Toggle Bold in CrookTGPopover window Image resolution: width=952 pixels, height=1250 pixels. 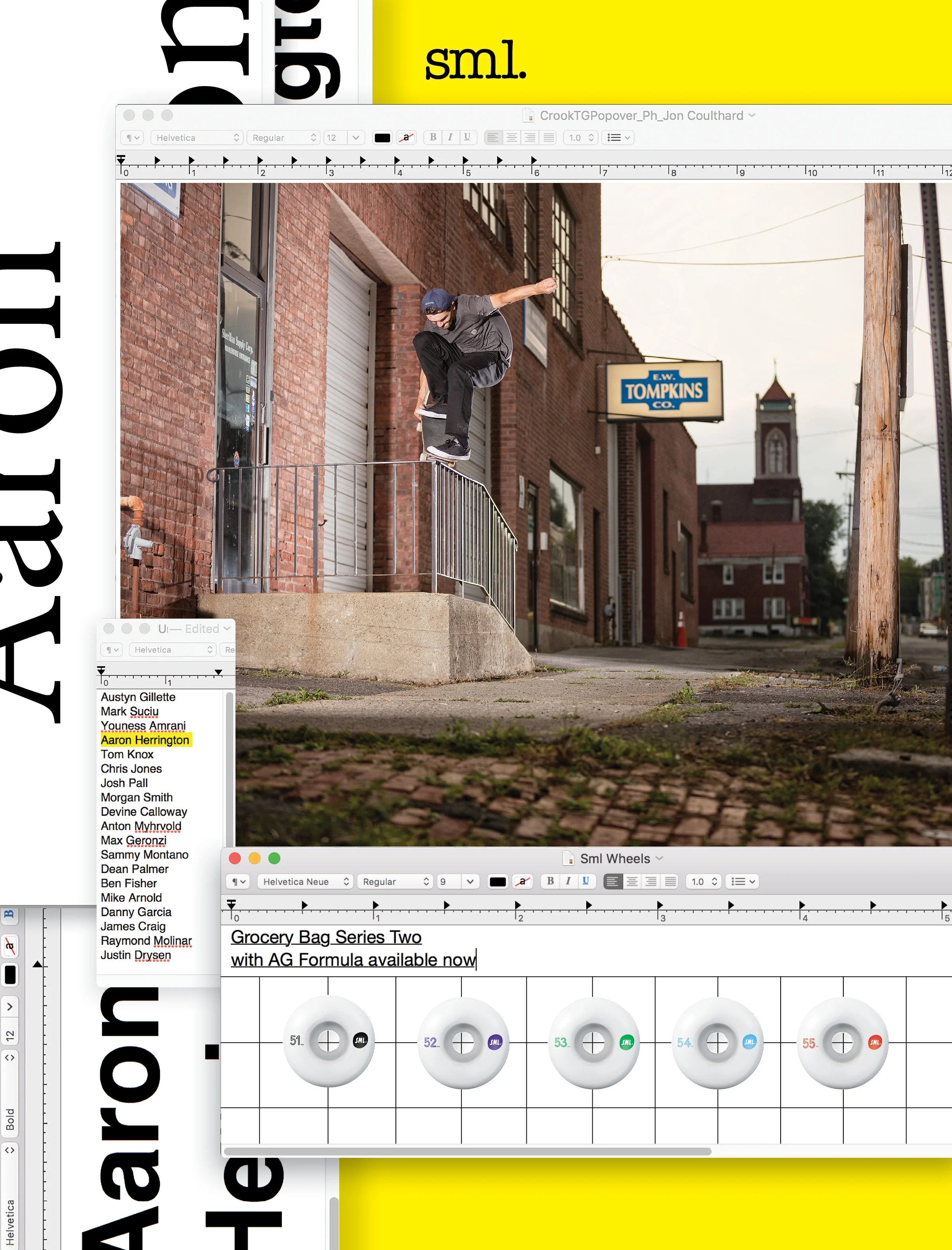click(433, 137)
